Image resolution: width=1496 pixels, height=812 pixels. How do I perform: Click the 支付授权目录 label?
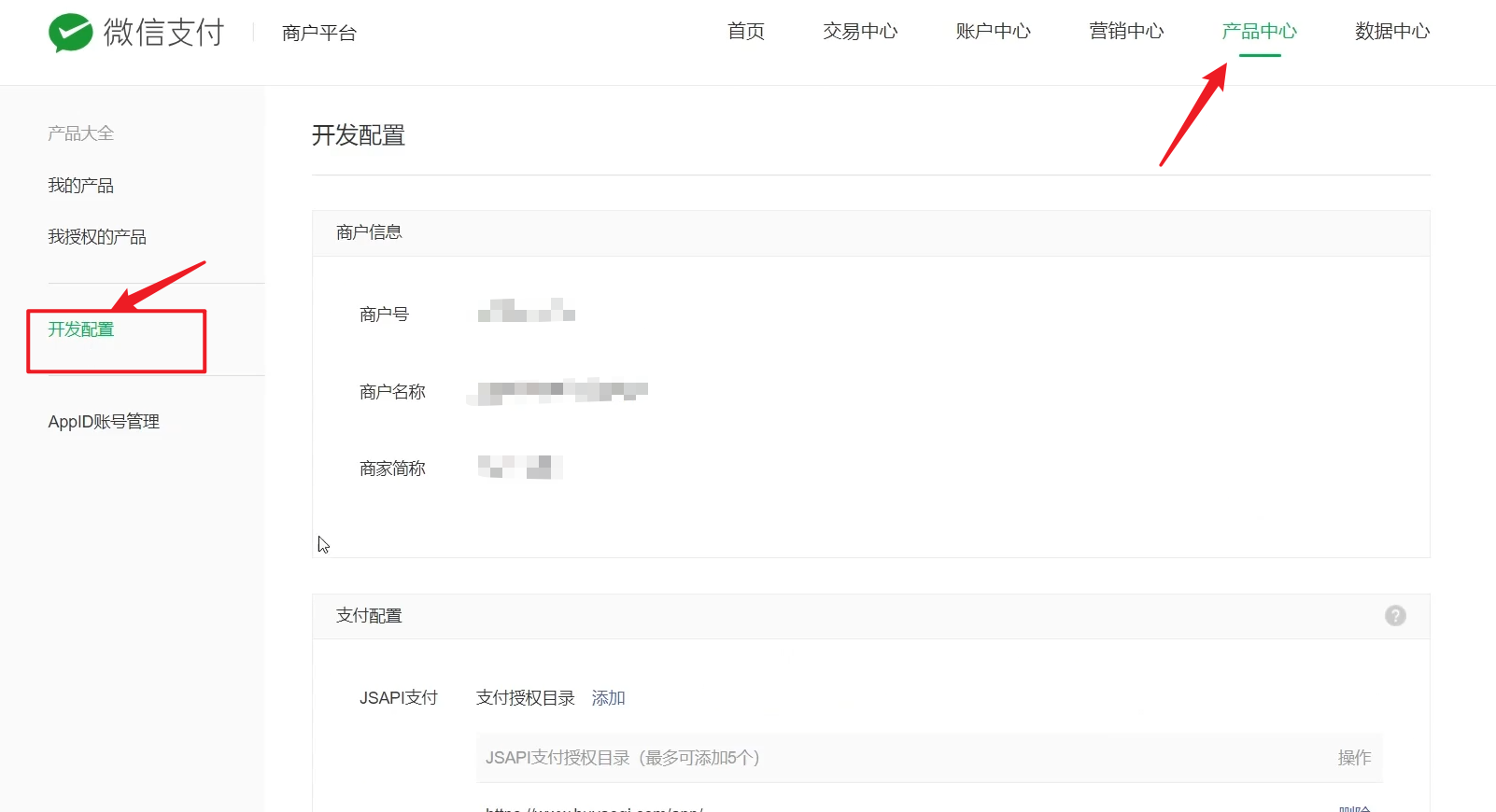[526, 698]
